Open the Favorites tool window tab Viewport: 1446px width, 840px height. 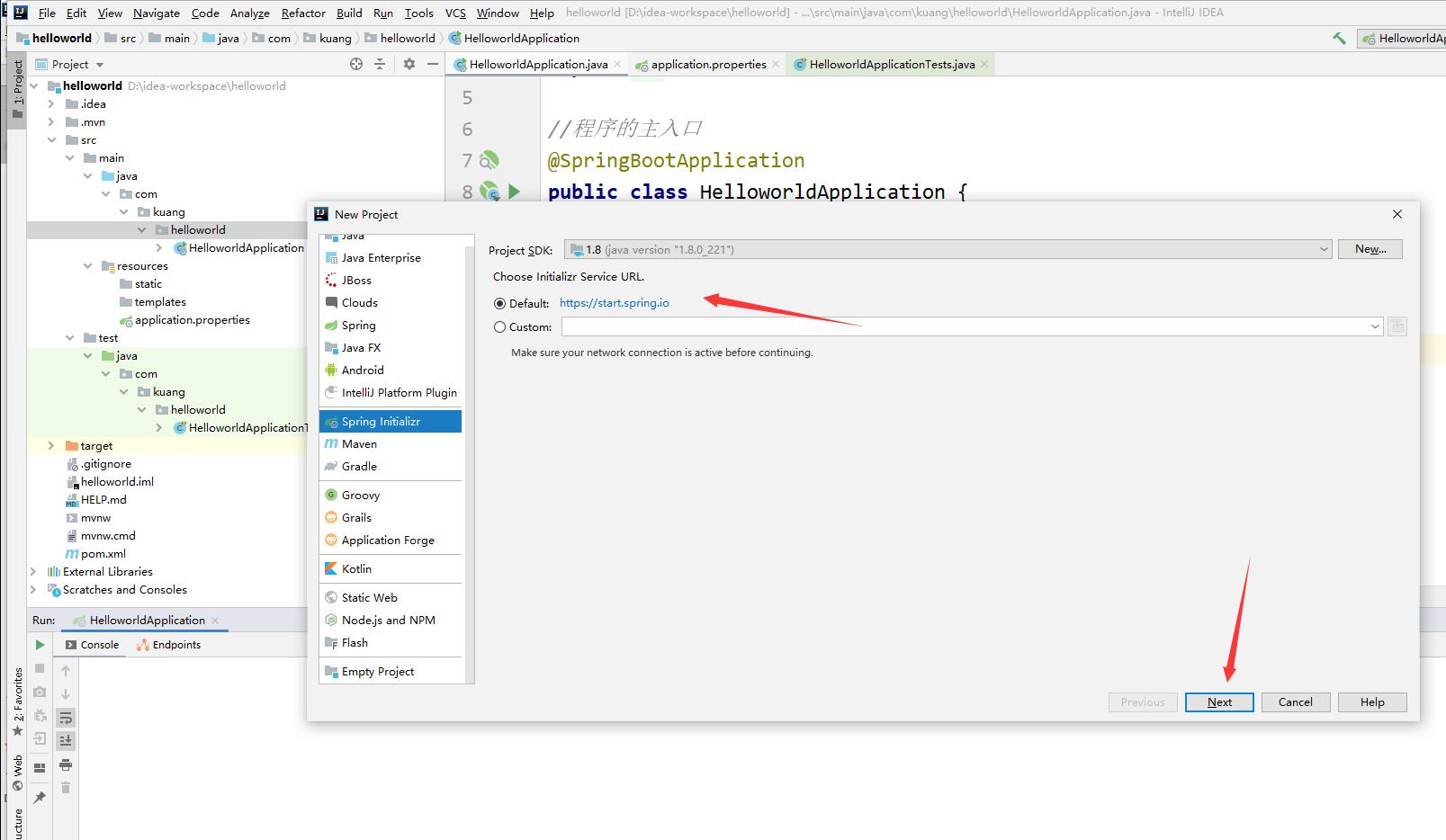[17, 702]
